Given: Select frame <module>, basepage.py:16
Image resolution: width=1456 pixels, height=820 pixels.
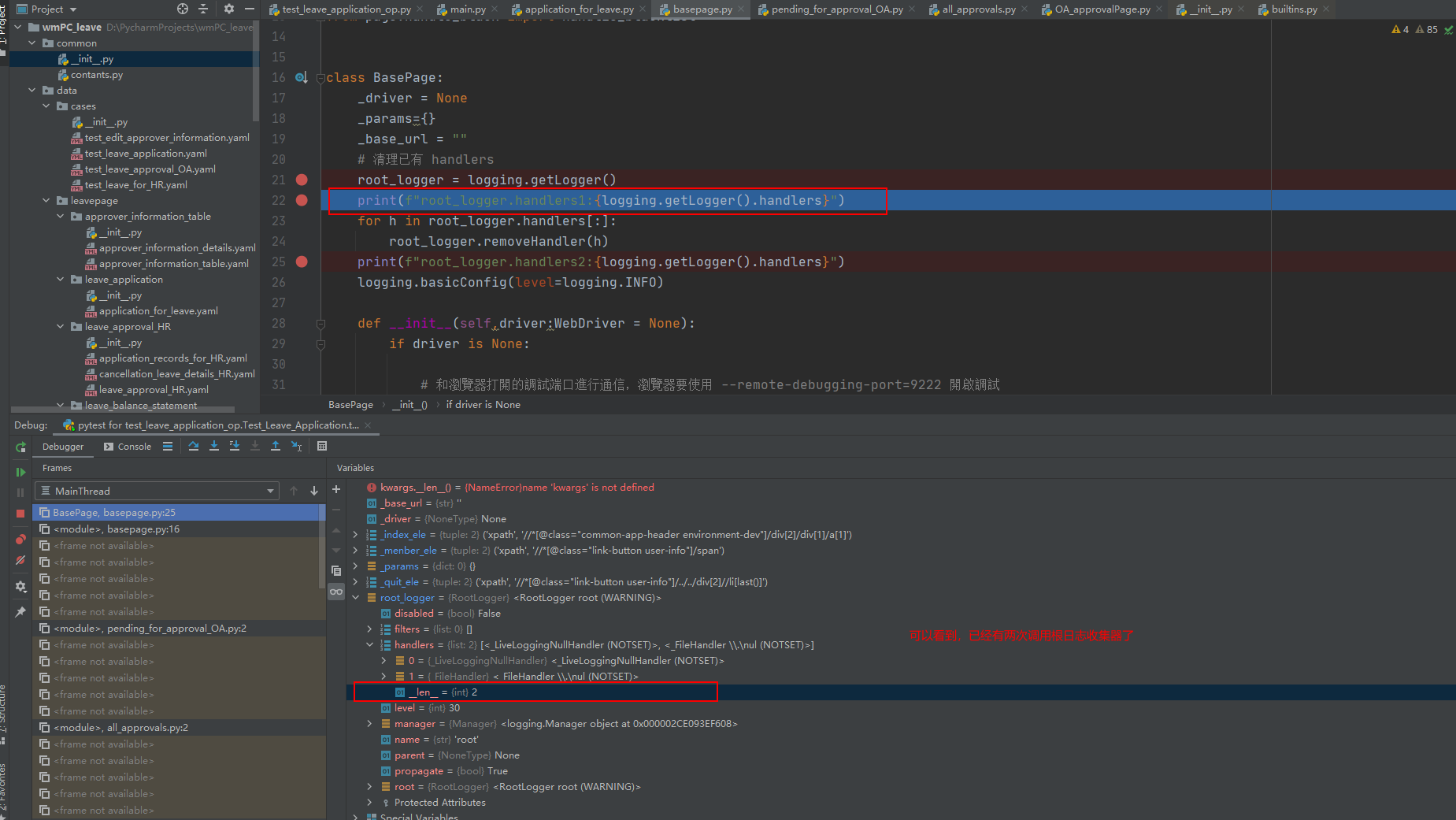Looking at the screenshot, I should click(x=179, y=529).
